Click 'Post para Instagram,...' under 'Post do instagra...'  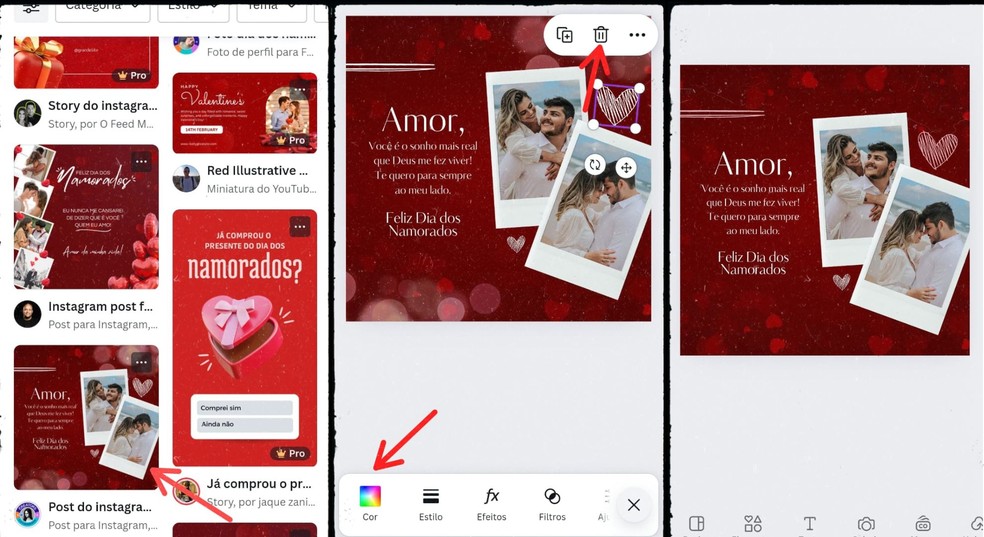103,525
